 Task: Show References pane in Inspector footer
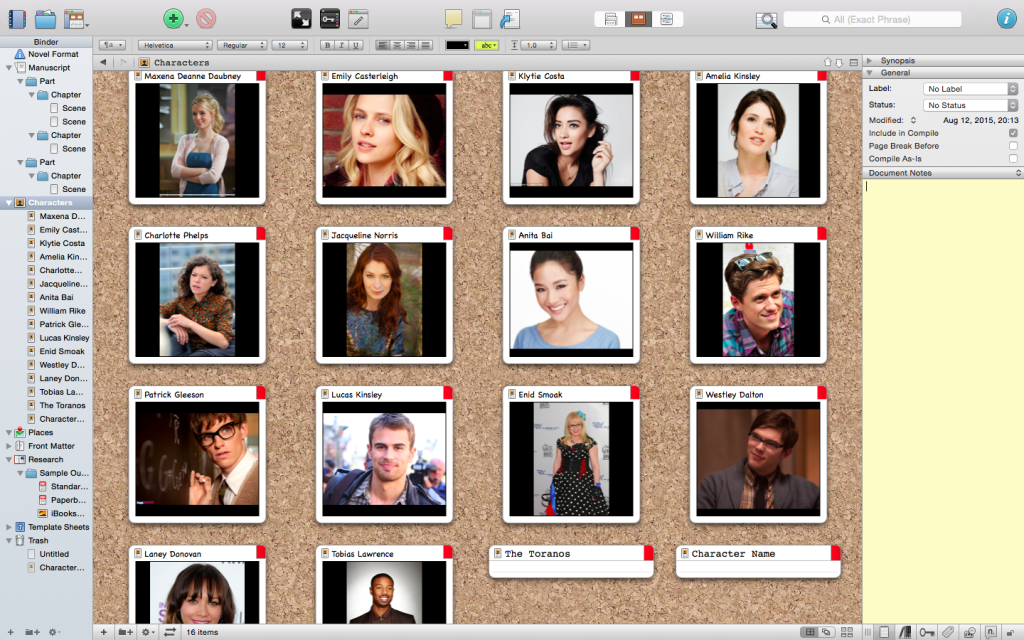[x=904, y=632]
